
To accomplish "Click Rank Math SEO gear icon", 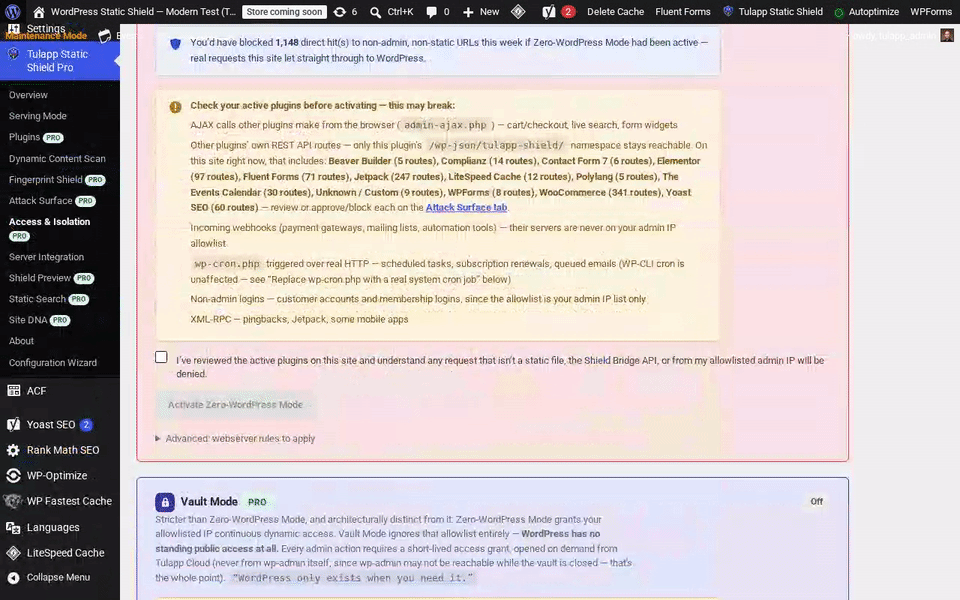I will click(x=13, y=450).
